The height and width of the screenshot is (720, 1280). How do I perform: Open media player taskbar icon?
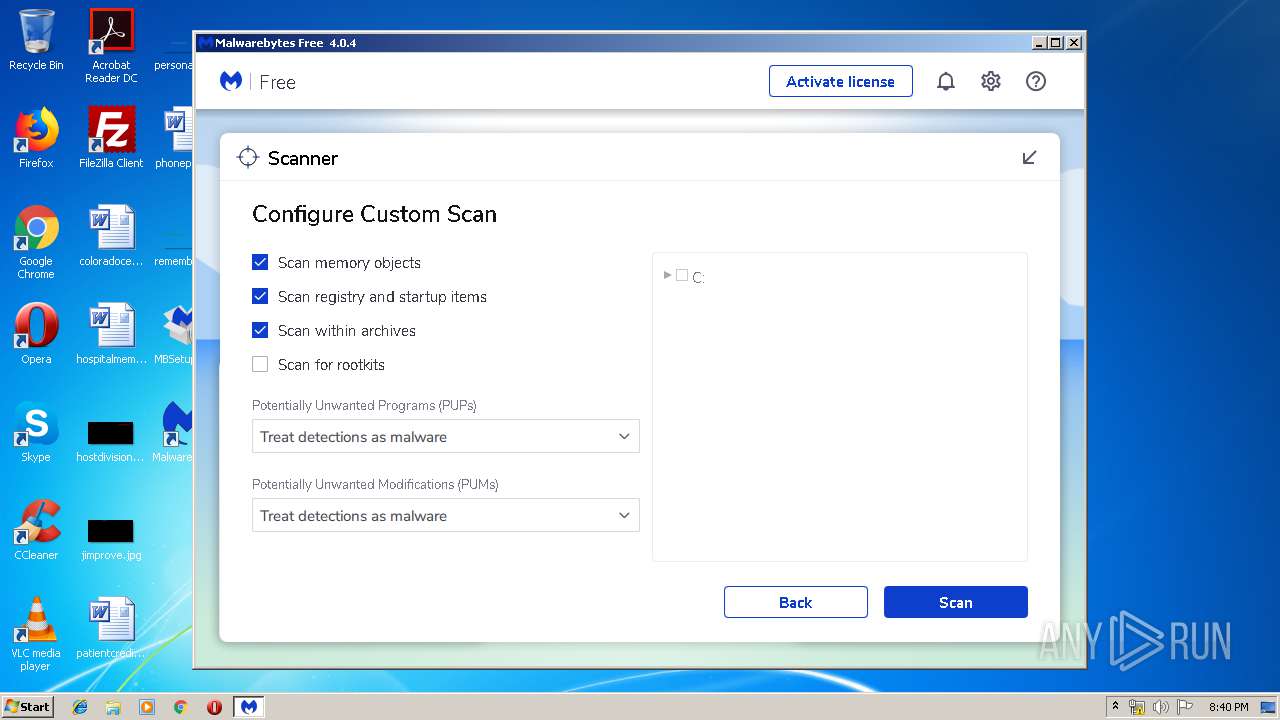[x=147, y=707]
